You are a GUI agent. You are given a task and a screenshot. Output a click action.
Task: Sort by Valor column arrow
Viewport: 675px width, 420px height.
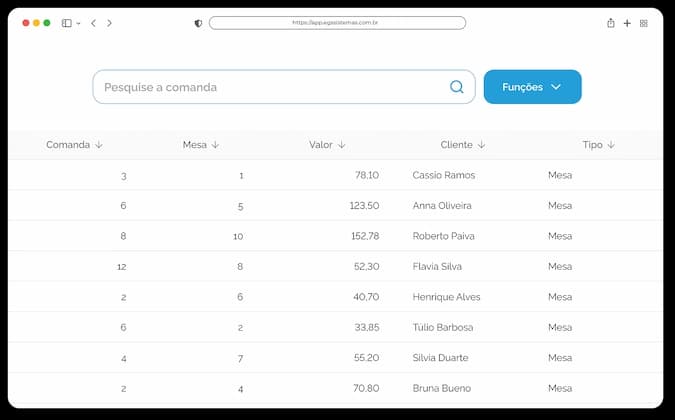point(341,145)
